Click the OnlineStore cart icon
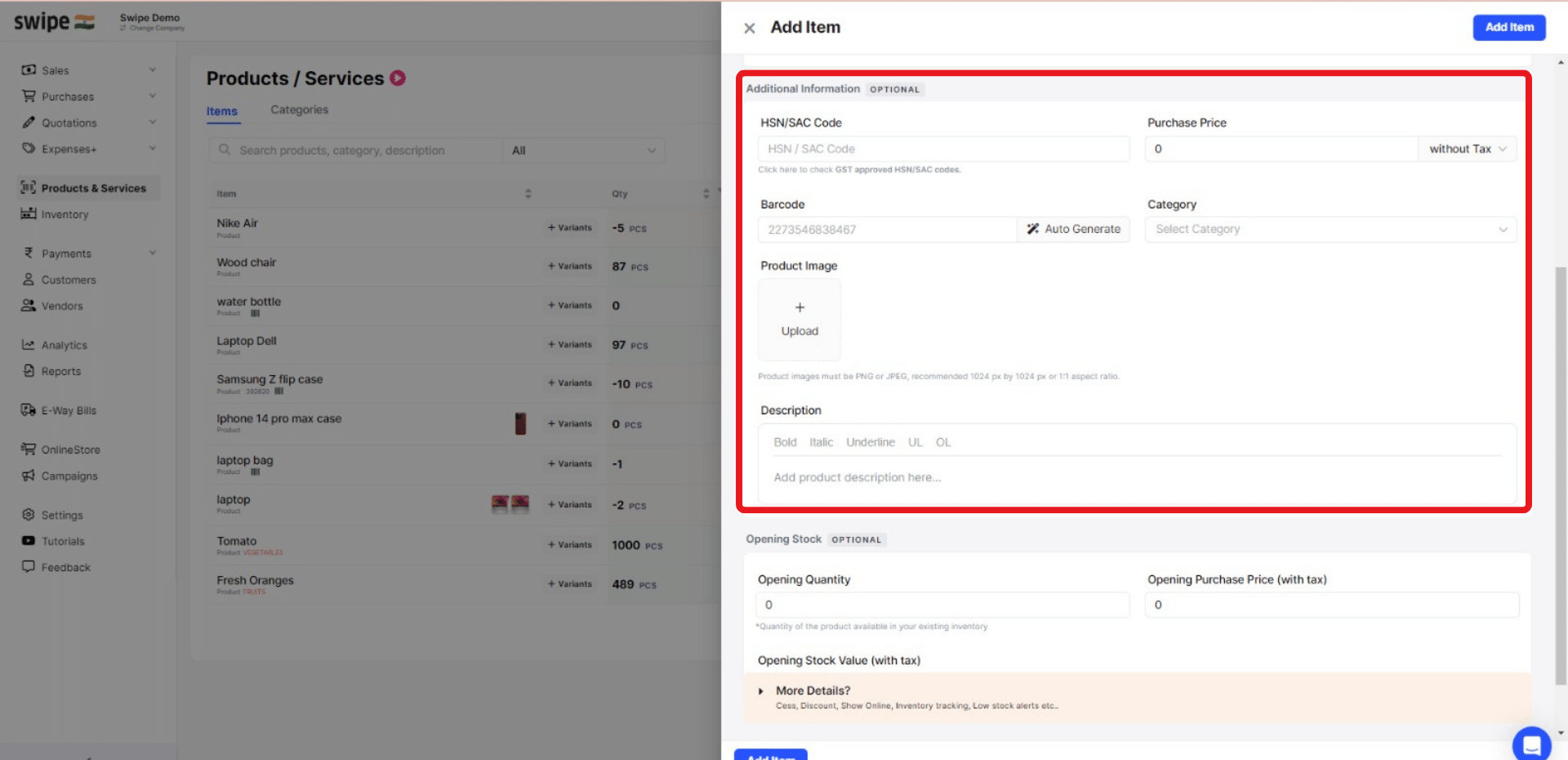The height and width of the screenshot is (760, 1568). pyautogui.click(x=29, y=449)
